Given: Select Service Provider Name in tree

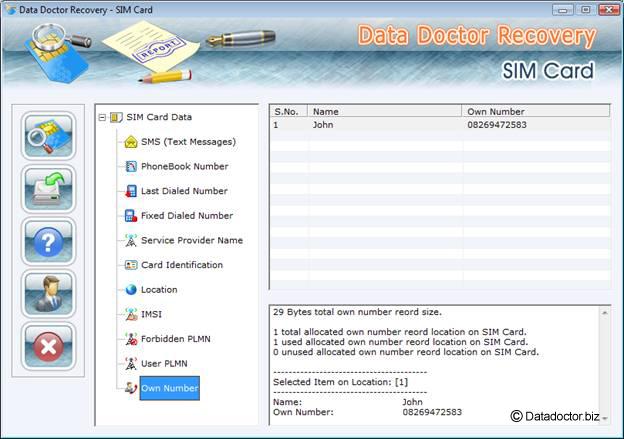Looking at the screenshot, I should pos(192,240).
